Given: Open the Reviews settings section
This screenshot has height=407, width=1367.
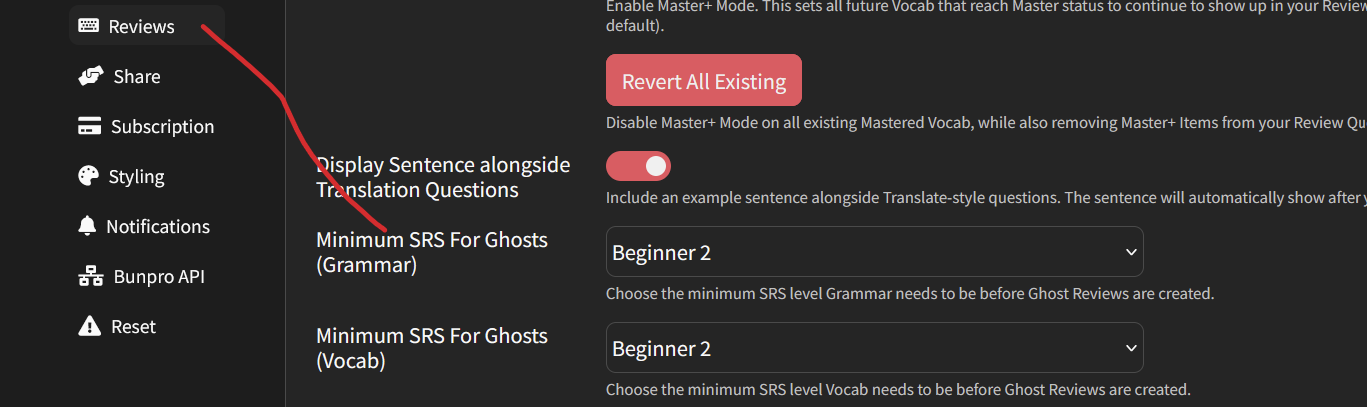Looking at the screenshot, I should pyautogui.click(x=141, y=26).
